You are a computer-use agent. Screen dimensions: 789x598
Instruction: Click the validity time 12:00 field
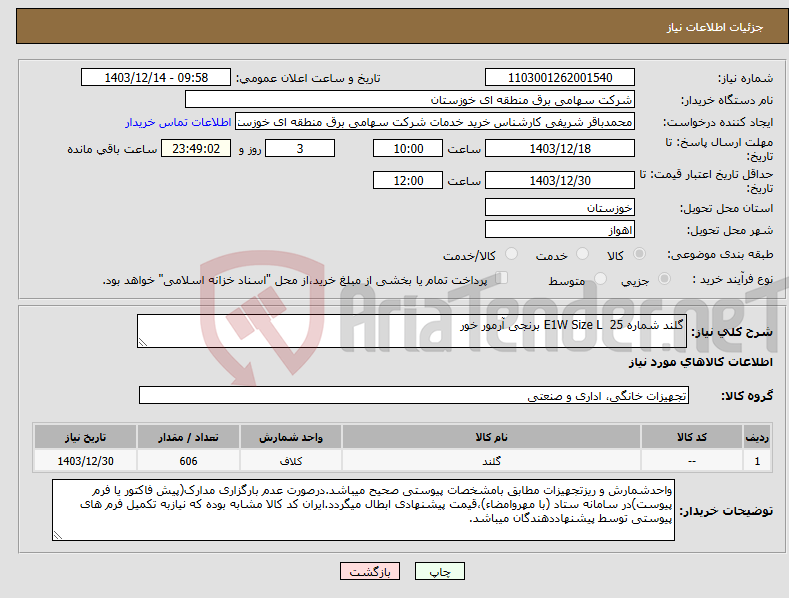pyautogui.click(x=408, y=180)
